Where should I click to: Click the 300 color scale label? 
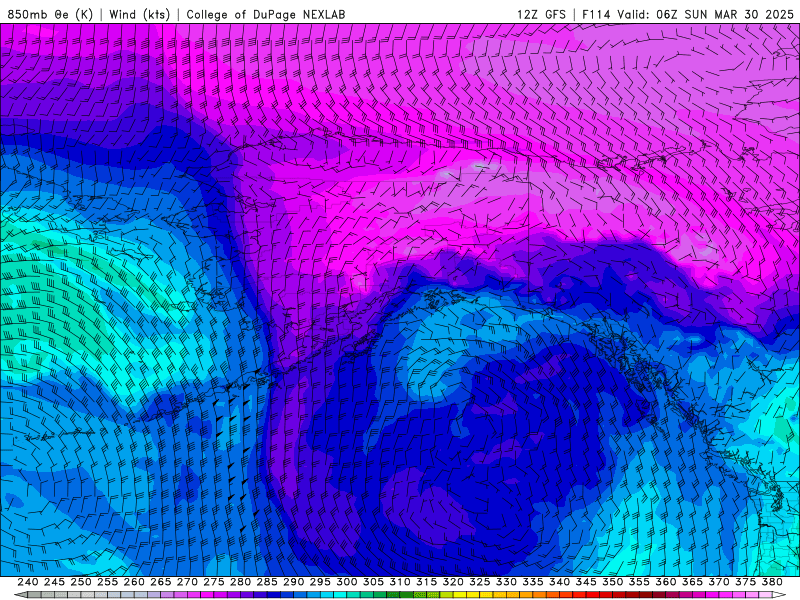coord(346,582)
